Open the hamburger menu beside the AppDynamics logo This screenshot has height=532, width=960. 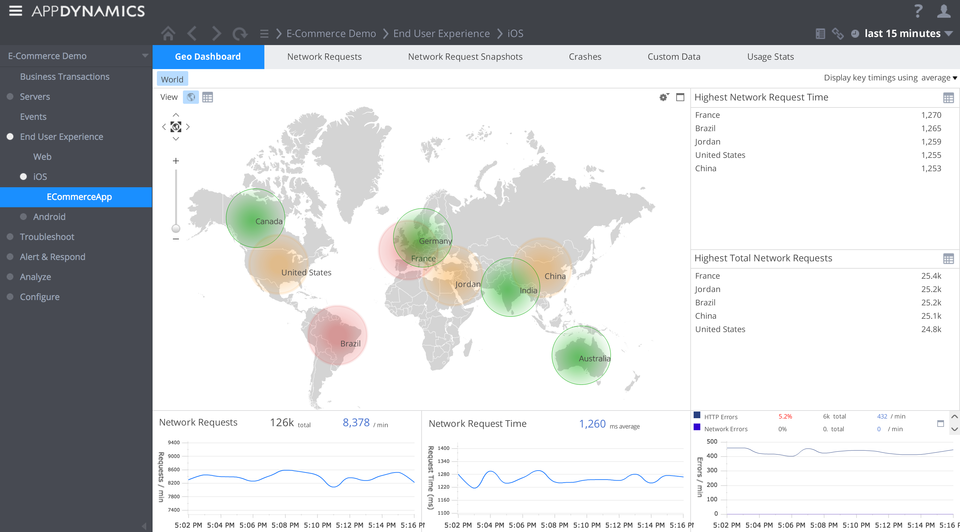(15, 11)
